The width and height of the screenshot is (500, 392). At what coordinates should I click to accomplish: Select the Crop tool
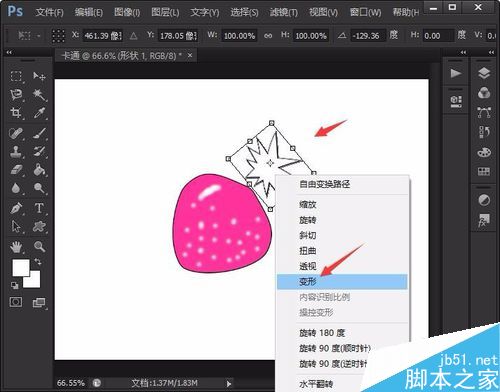16,113
